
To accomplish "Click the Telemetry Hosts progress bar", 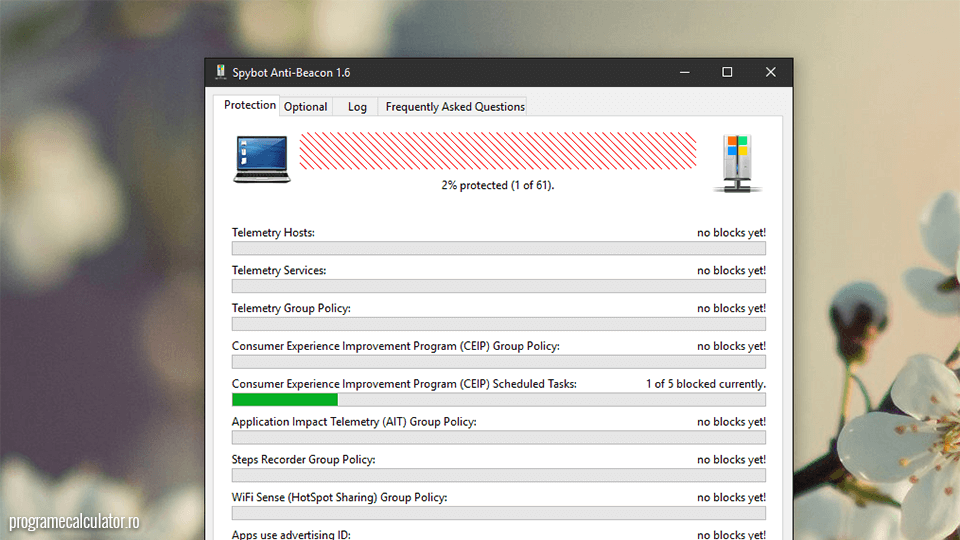I will 498,248.
